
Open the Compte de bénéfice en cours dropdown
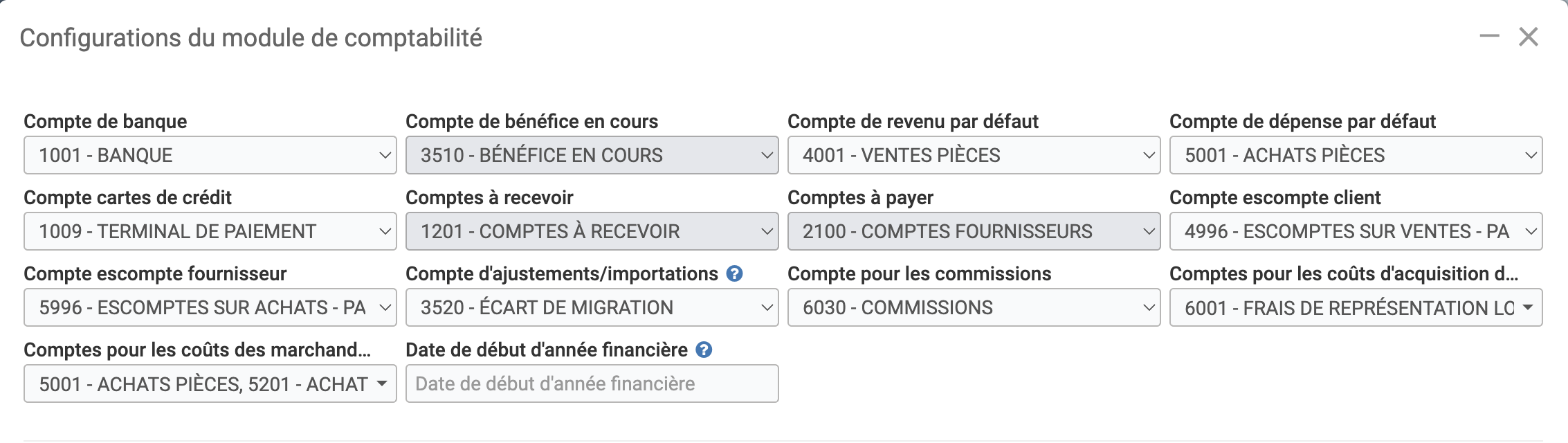click(592, 155)
